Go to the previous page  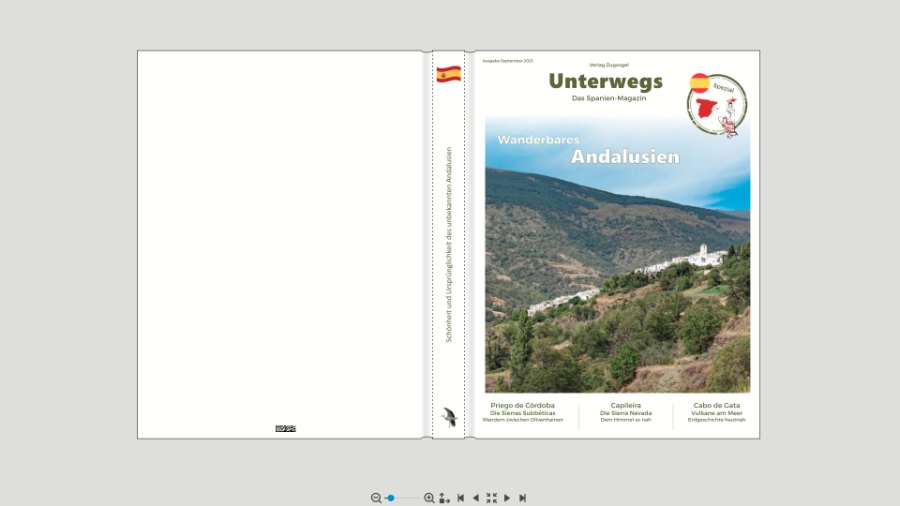[x=475, y=498]
